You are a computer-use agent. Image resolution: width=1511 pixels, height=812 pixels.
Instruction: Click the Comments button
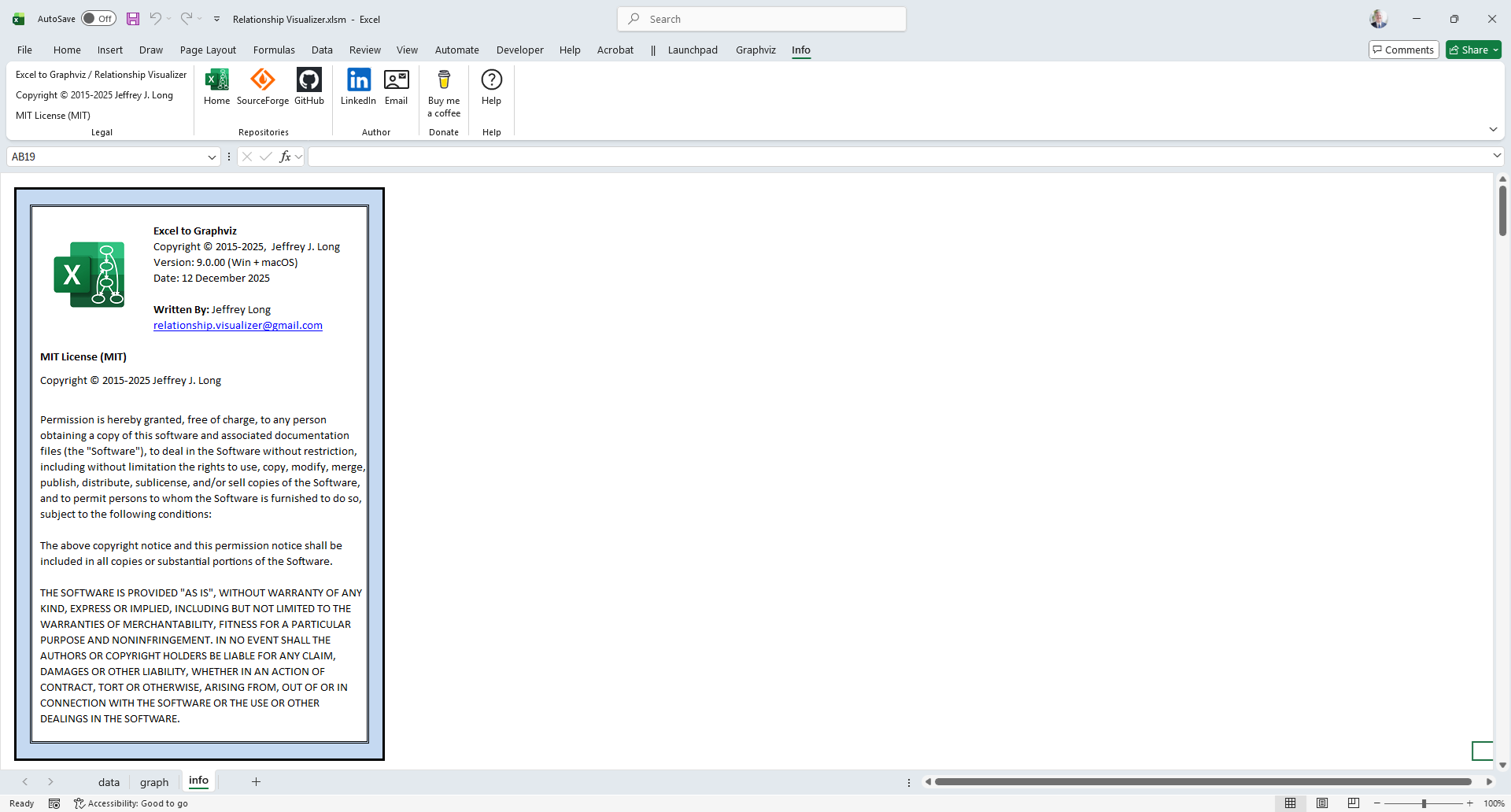pyautogui.click(x=1403, y=50)
